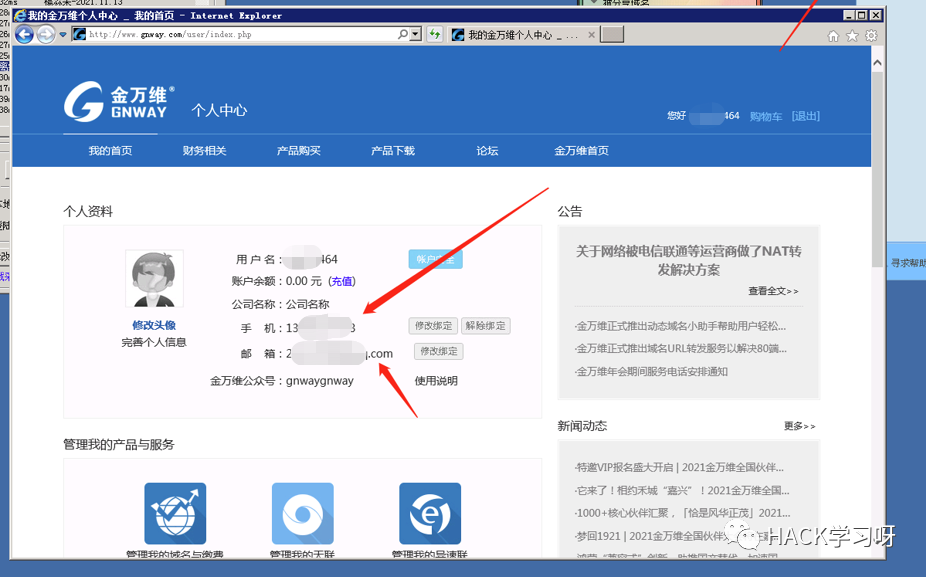Close the 我的金万维个人中心 tab
This screenshot has width=926, height=577.
coord(591,35)
